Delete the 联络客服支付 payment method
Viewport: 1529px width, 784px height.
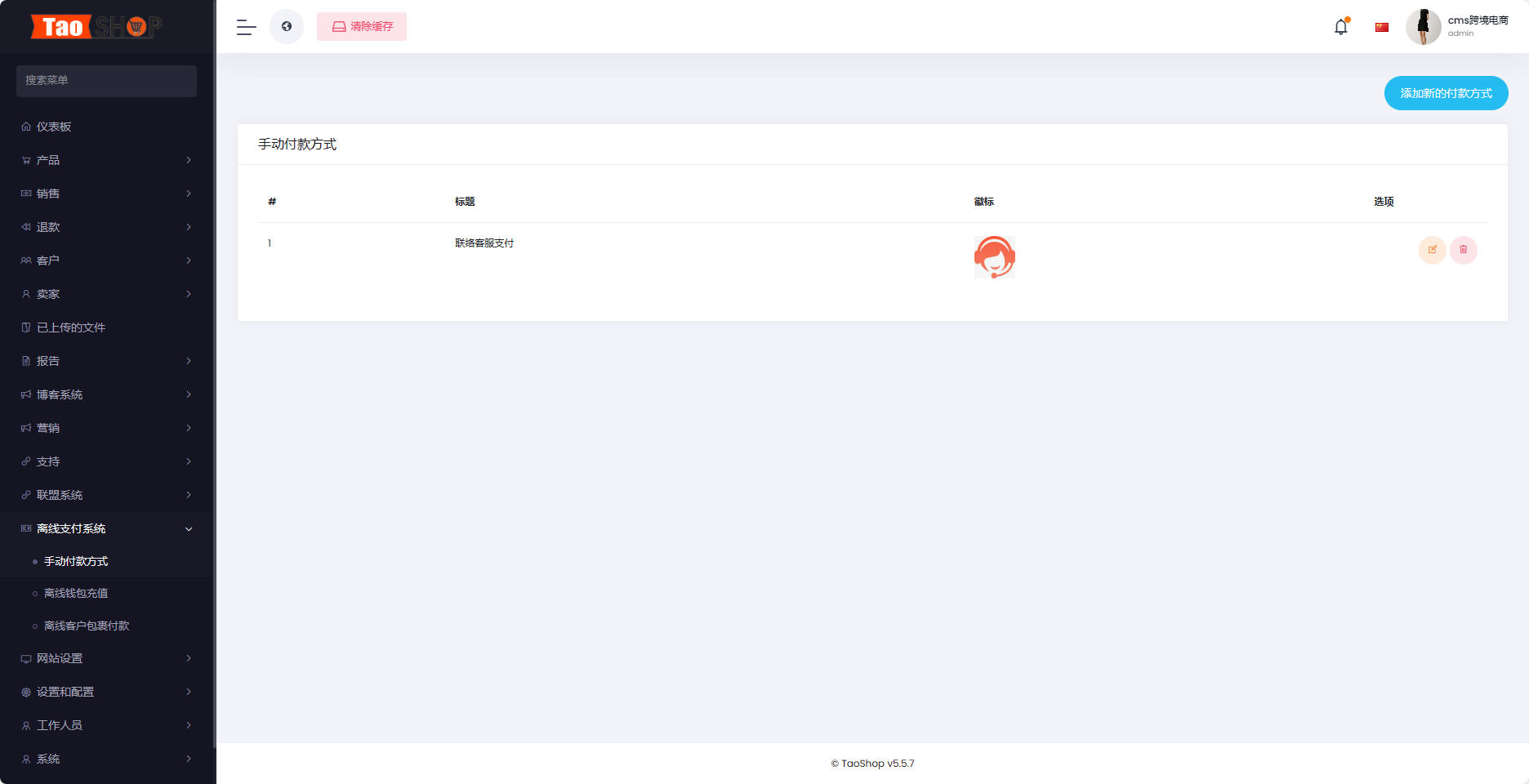point(1464,250)
